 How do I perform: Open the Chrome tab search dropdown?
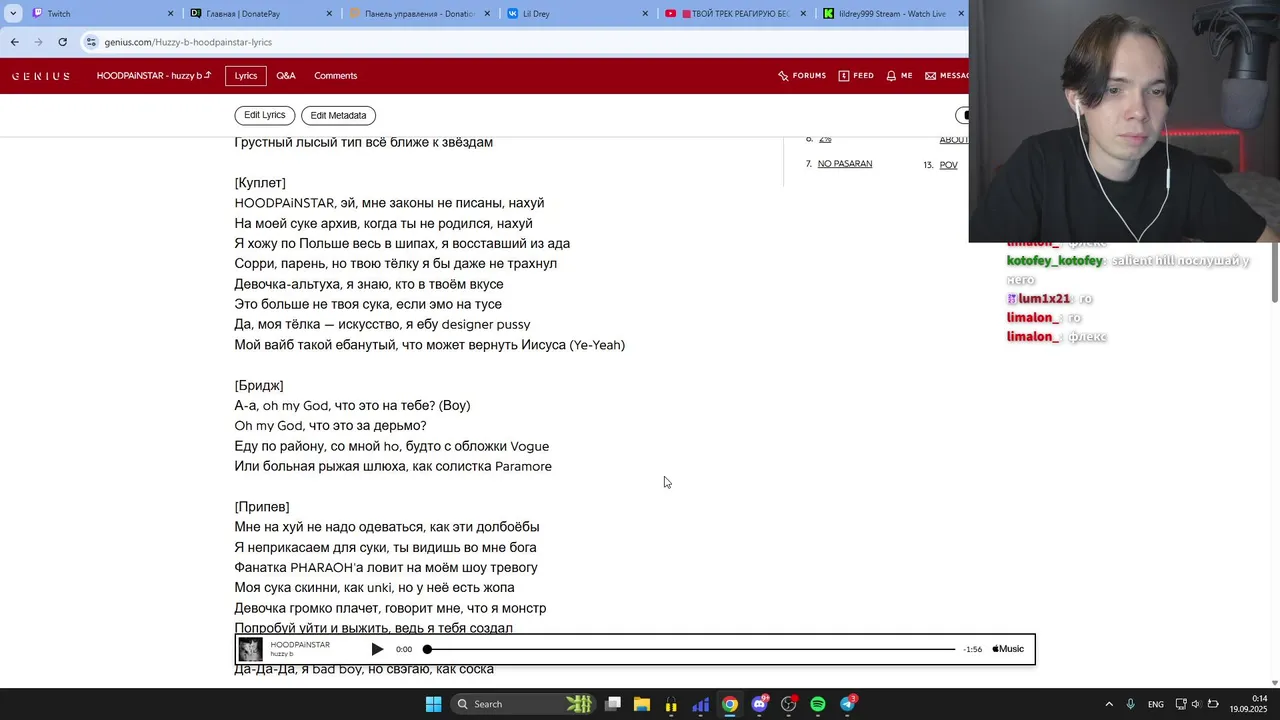[12, 14]
